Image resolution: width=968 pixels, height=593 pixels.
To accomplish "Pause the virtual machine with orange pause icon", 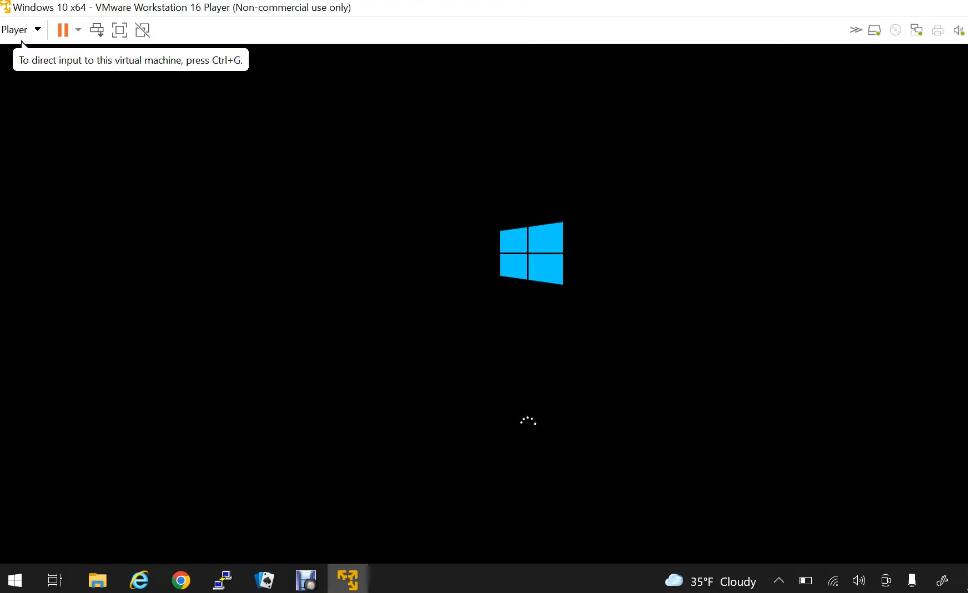I will (x=62, y=30).
